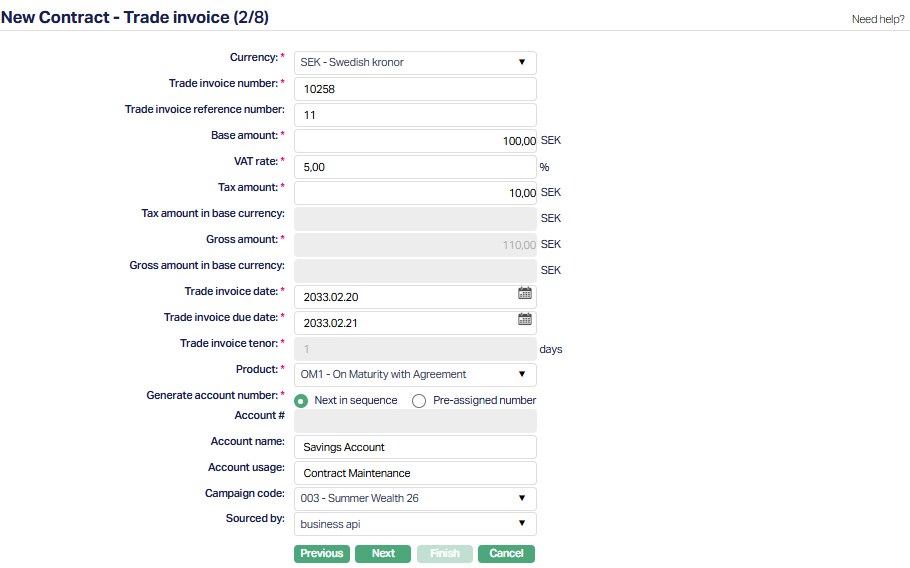Screen dimensions: 910x568
Task: Expand the Campaign code dropdown
Action: coord(415,498)
